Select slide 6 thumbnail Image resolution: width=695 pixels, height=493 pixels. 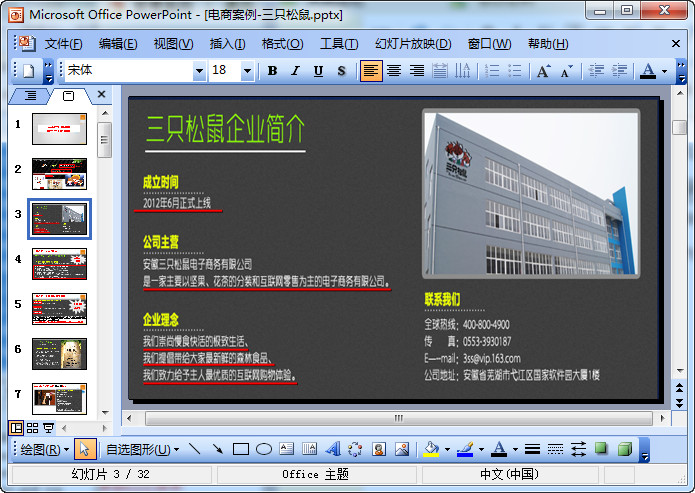(59, 354)
